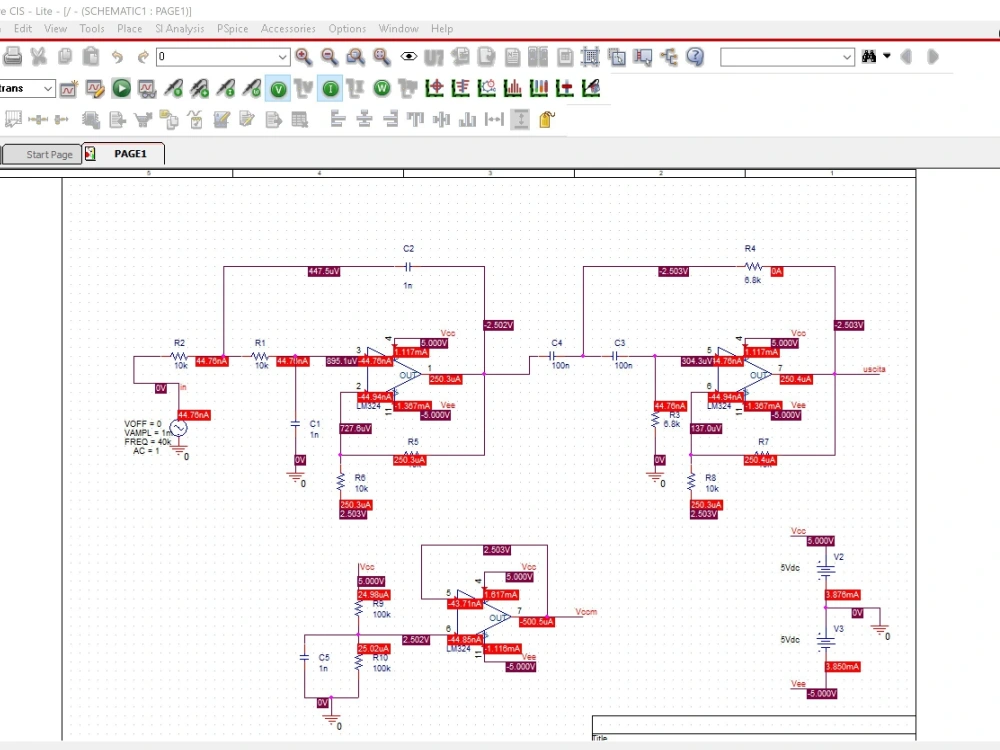Open the part selection combo box showing 0
Screen dimensions: 1000x750
pos(223,57)
